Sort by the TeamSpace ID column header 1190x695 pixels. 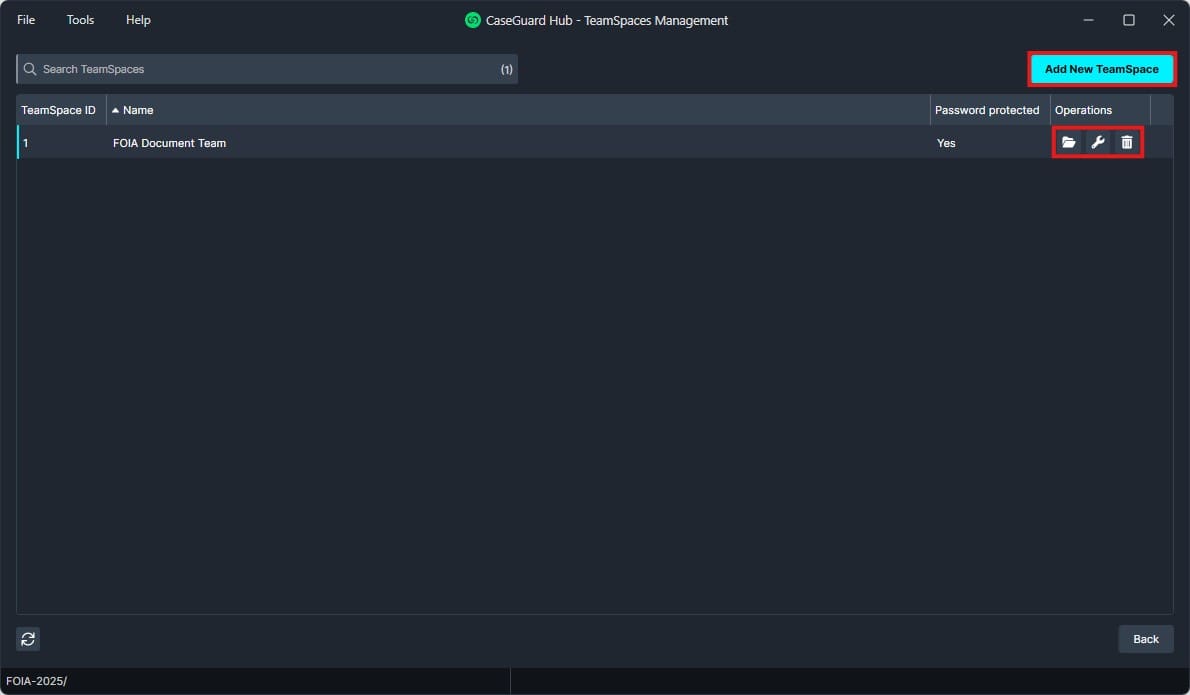pos(61,110)
